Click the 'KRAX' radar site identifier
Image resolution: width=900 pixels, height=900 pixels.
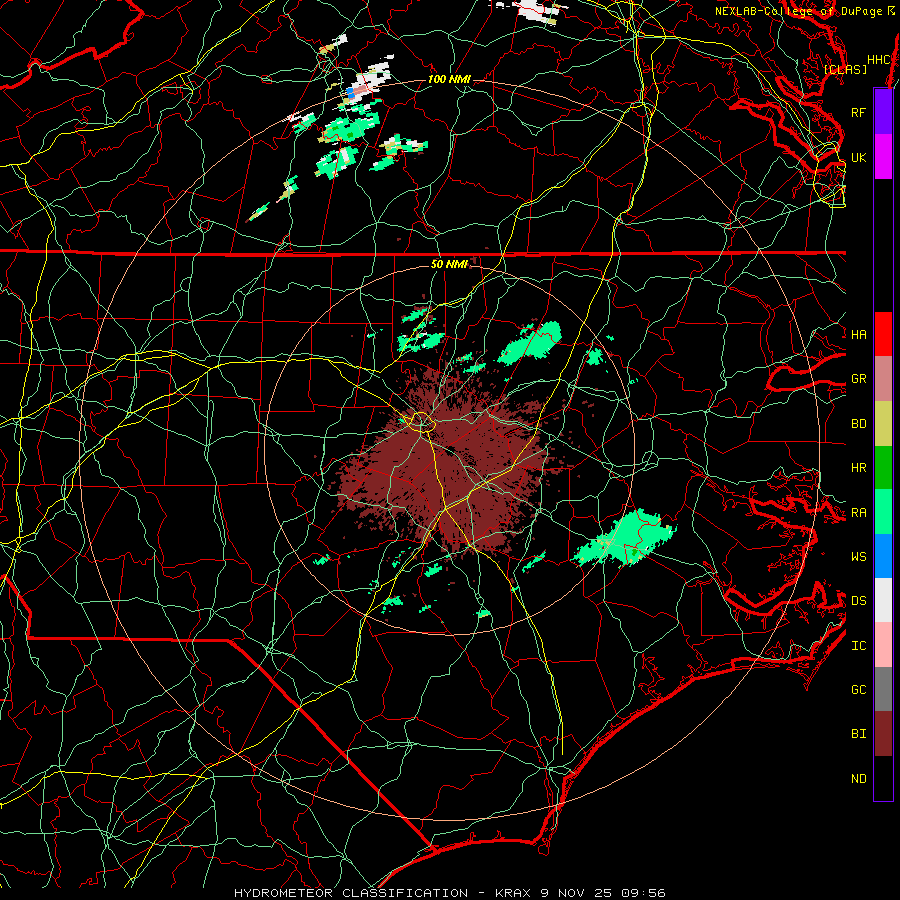click(x=514, y=893)
